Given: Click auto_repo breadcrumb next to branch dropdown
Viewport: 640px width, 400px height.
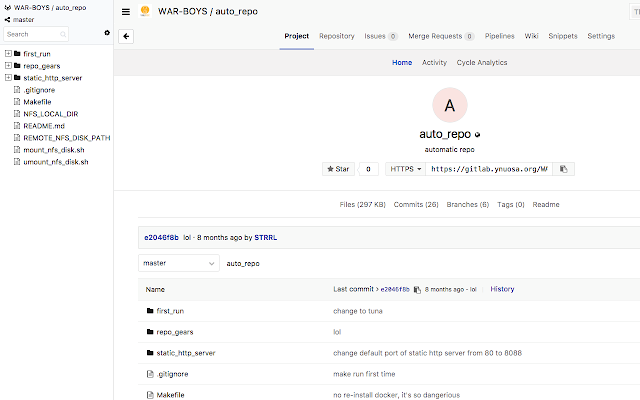Looking at the screenshot, I should 243,264.
